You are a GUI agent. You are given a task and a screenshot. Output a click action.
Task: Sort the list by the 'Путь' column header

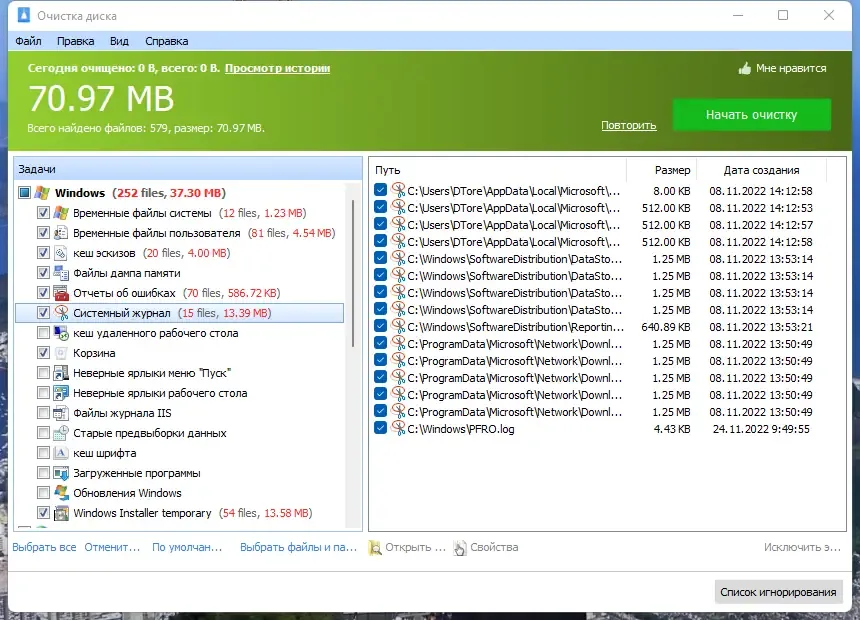(x=498, y=170)
